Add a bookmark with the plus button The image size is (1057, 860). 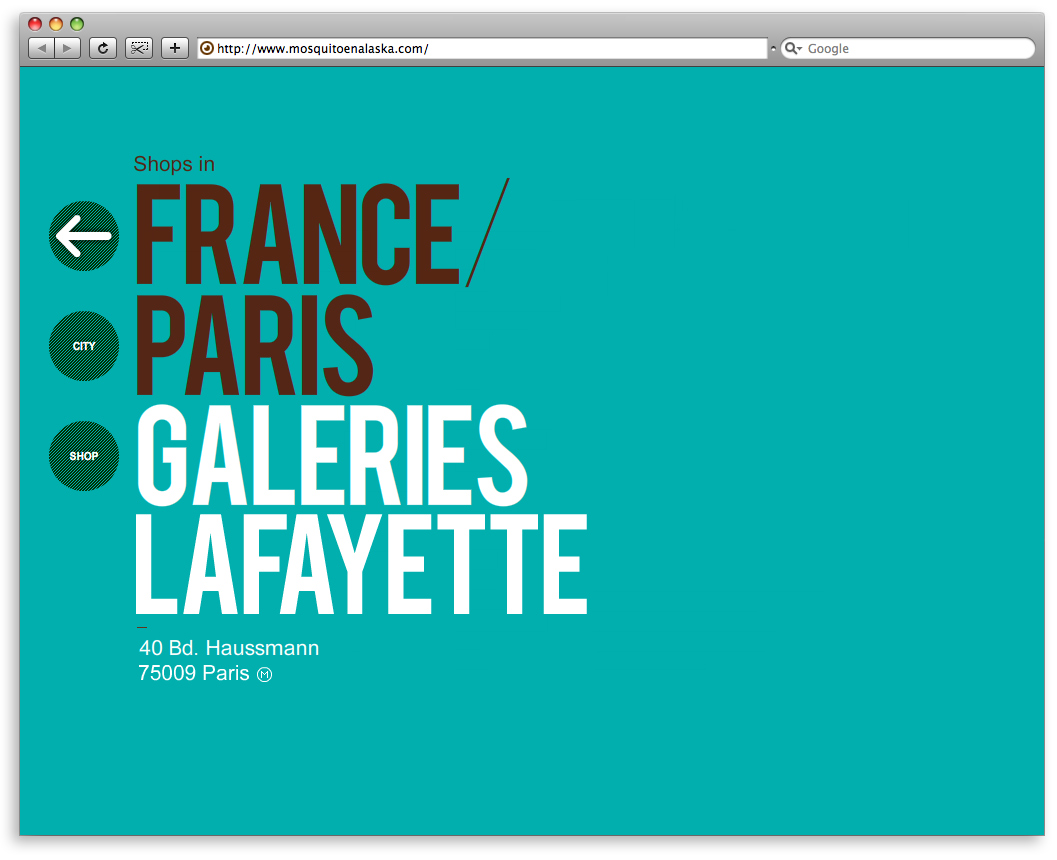coord(175,48)
